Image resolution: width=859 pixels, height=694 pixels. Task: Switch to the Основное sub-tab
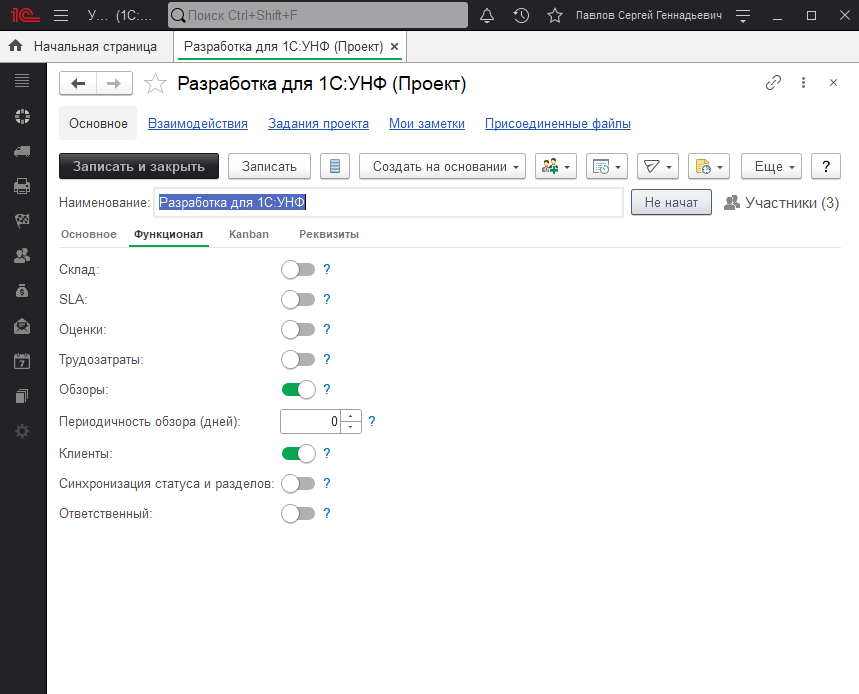click(x=89, y=234)
